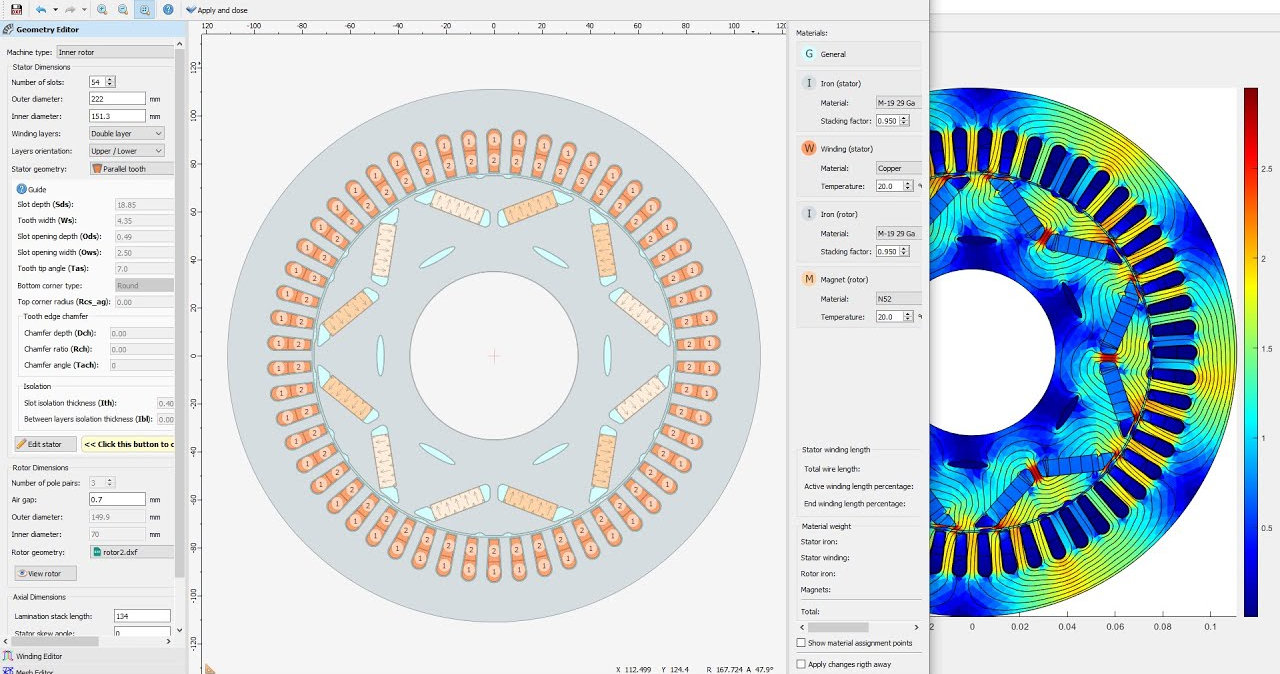Click the Zoom In magnifier icon
1280x674 pixels.
(102, 9)
